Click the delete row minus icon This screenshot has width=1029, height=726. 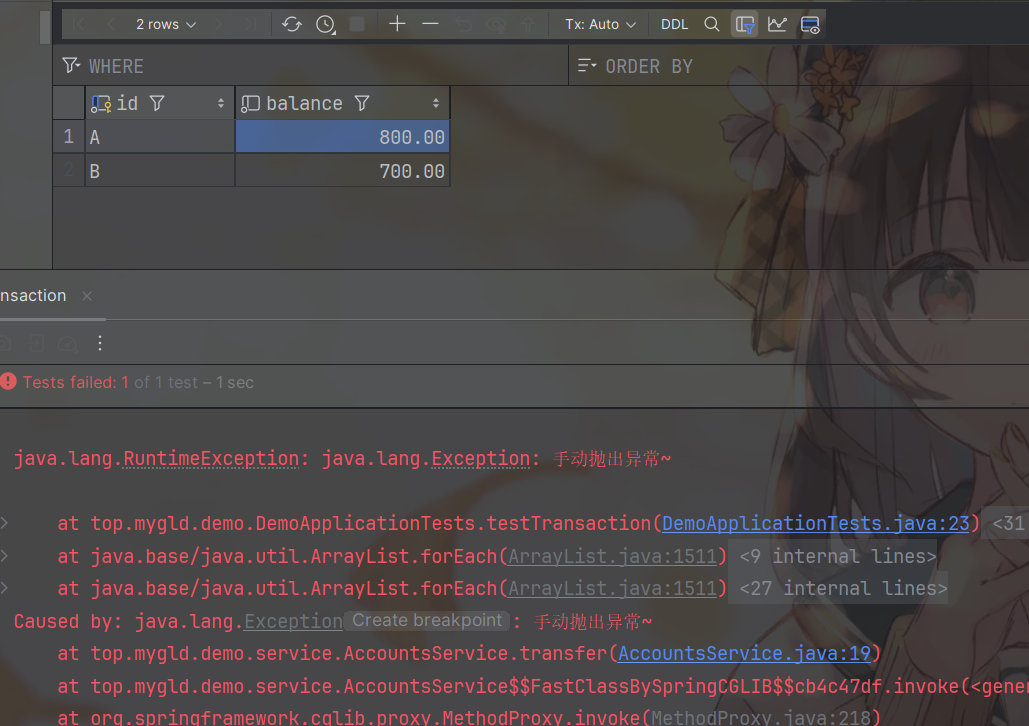tap(430, 24)
